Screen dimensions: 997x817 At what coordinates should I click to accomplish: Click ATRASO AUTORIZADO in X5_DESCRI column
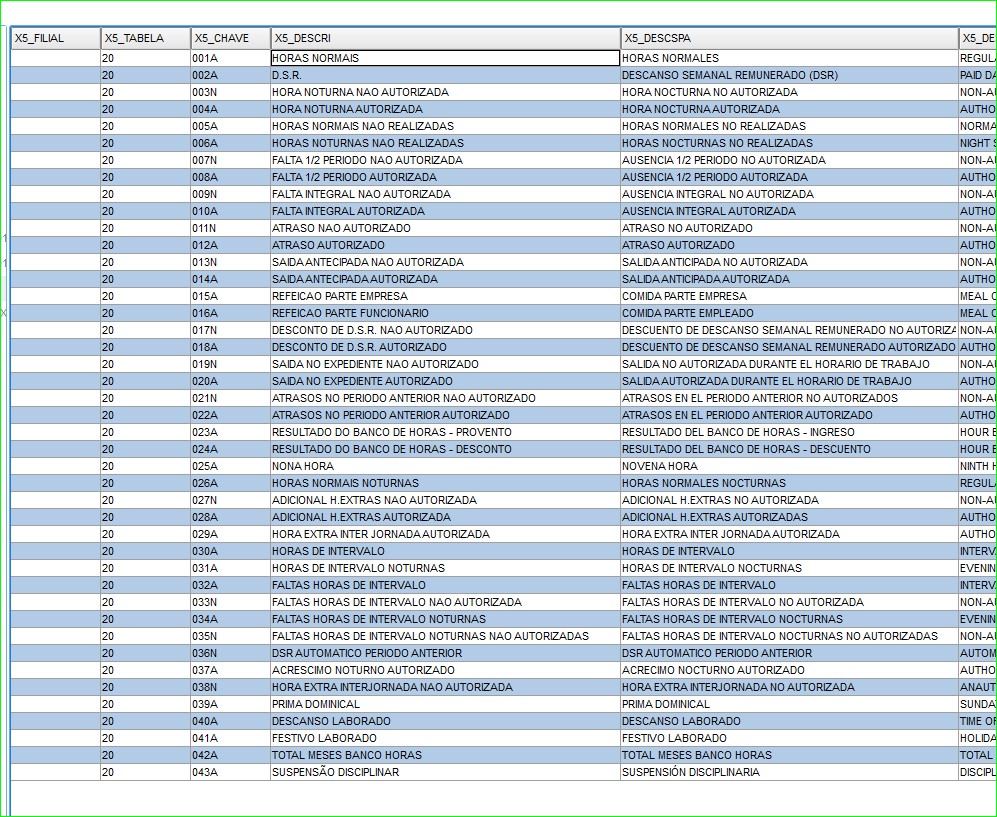click(x=446, y=245)
